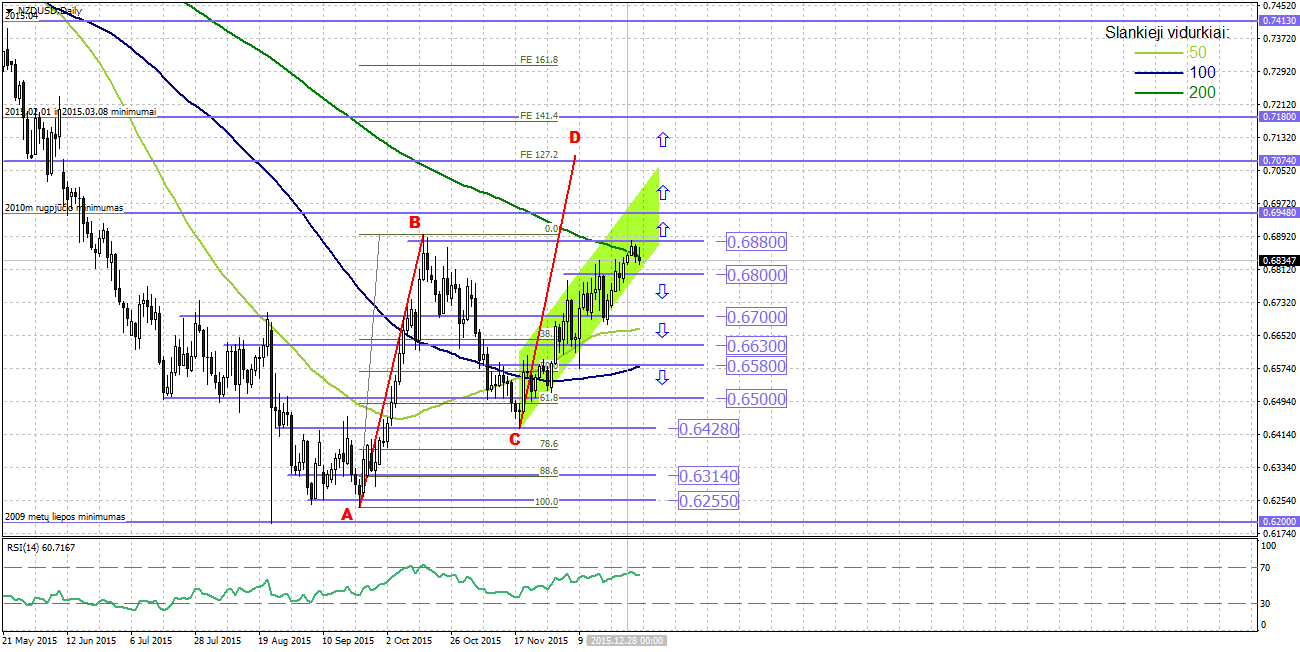Click the FE 161.8 expansion label

pos(539,60)
